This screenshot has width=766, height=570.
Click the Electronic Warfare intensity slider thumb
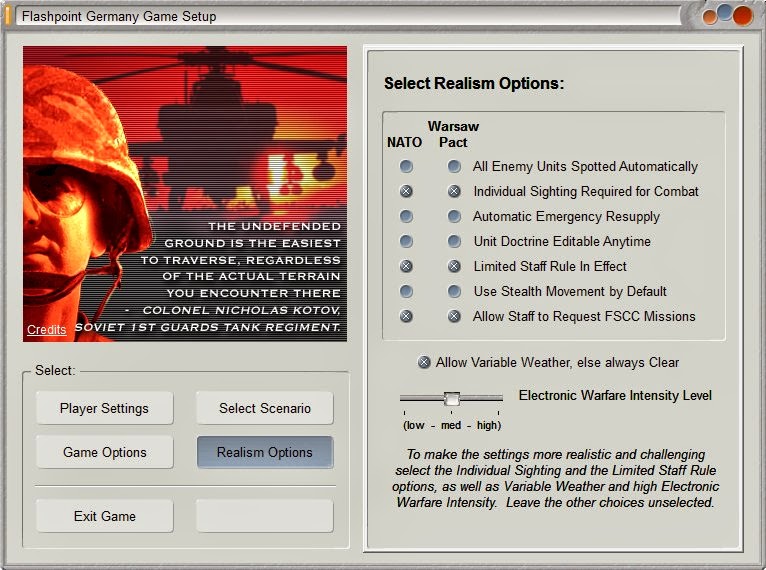tap(452, 399)
